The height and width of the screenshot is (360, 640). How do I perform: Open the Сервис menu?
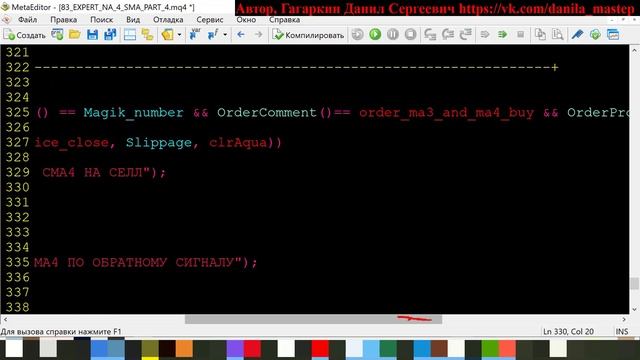210,20
